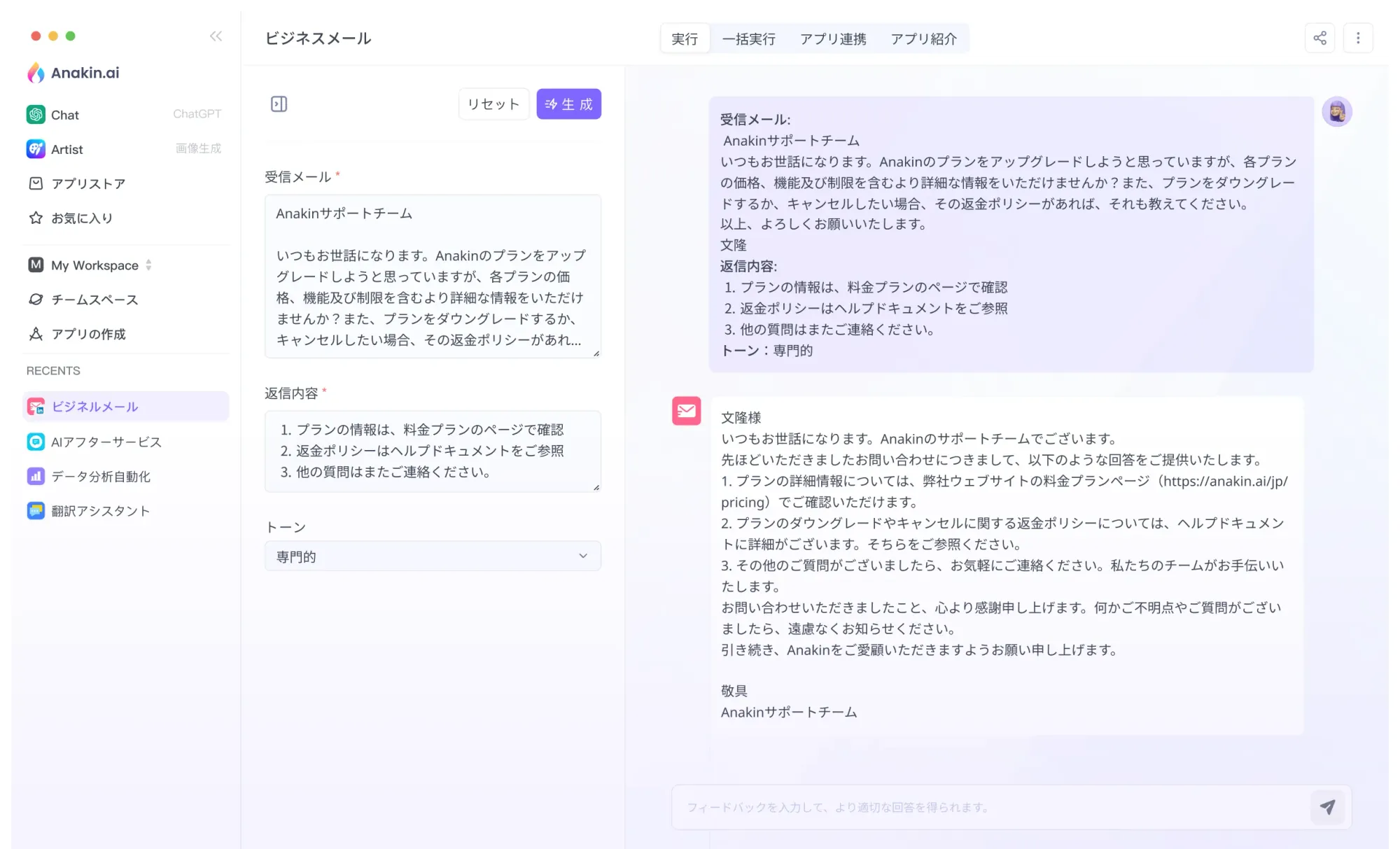Screen dimensions: 1400x849
Task: Click the Anakin.ai logo
Action: (x=73, y=73)
